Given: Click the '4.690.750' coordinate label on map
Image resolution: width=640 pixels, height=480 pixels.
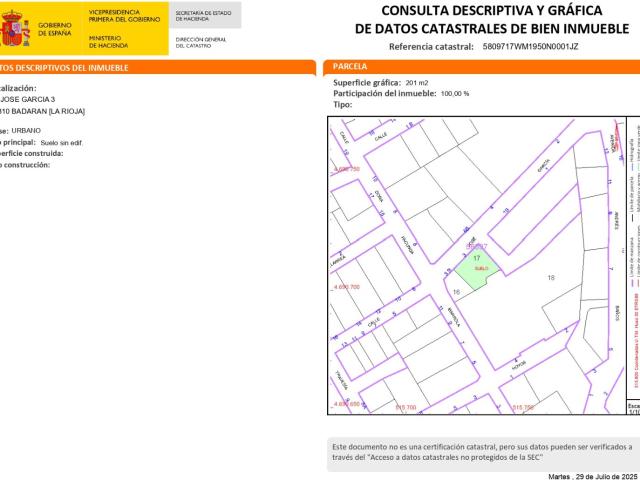Looking at the screenshot, I should click(347, 169).
